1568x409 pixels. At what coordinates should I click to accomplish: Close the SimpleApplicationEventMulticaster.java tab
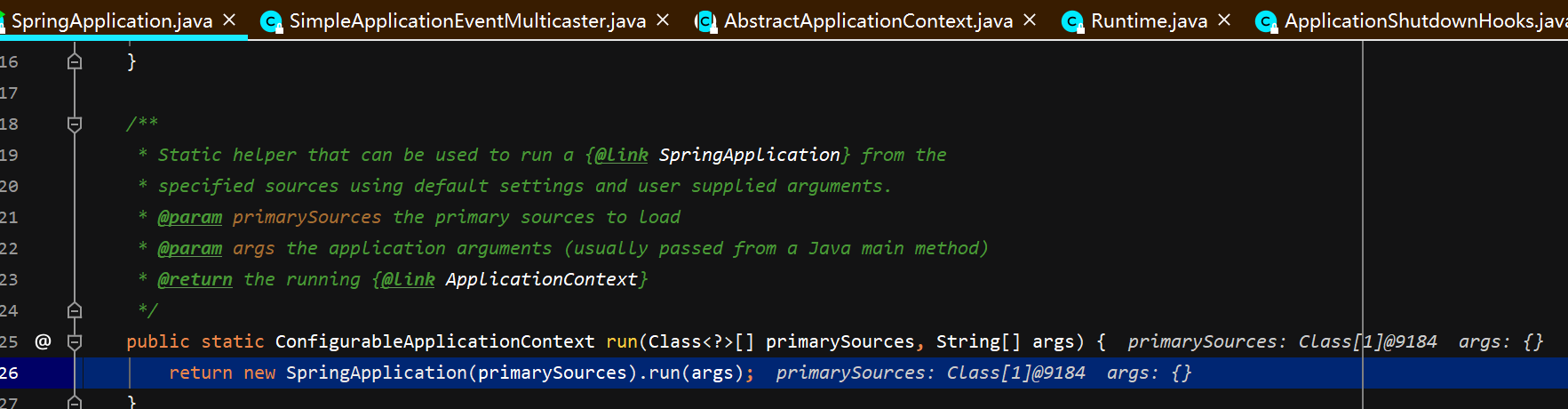coord(663,20)
